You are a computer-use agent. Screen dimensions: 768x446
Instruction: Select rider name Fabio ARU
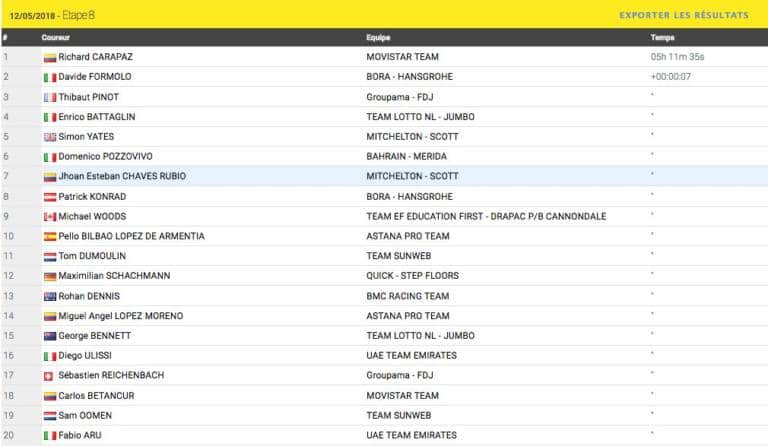(x=80, y=435)
